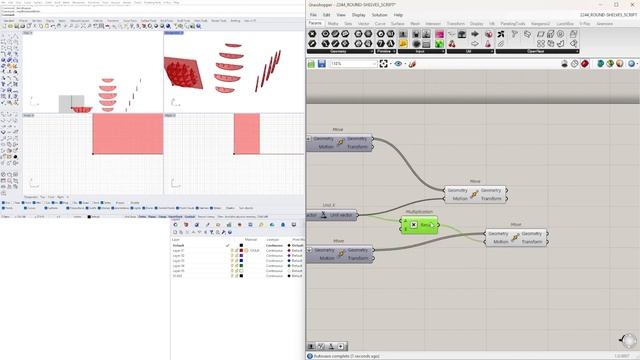Open the Solution menu in Grasshopper
Screen dimensions: 640x360
(x=379, y=15)
